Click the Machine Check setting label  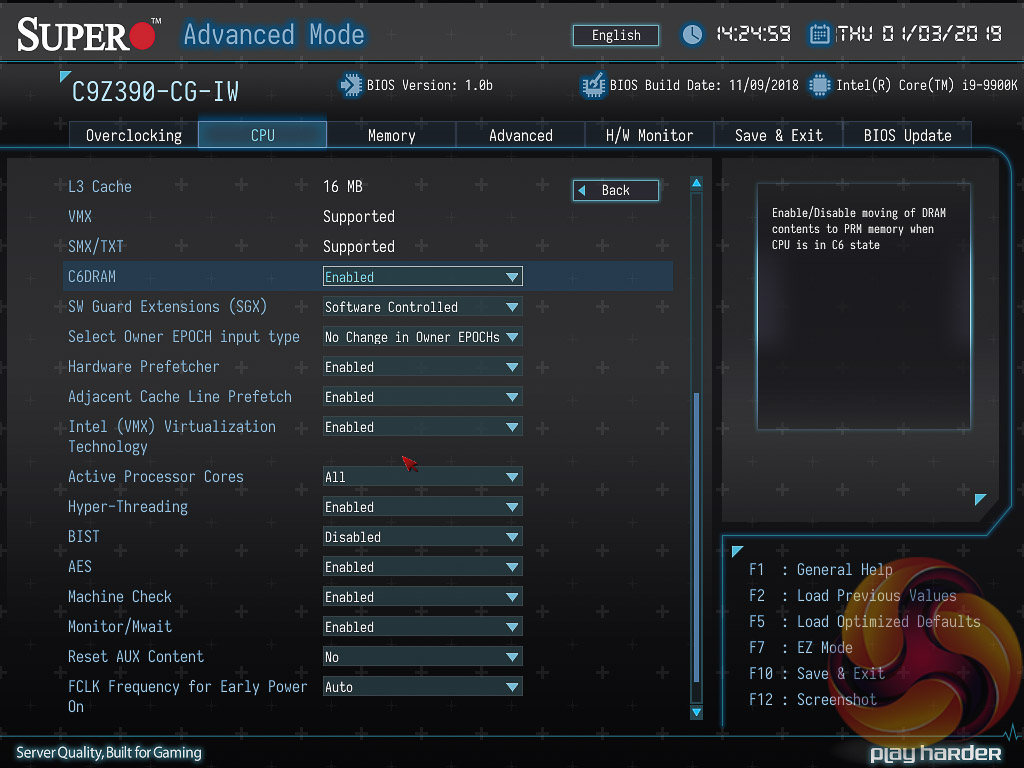point(120,597)
